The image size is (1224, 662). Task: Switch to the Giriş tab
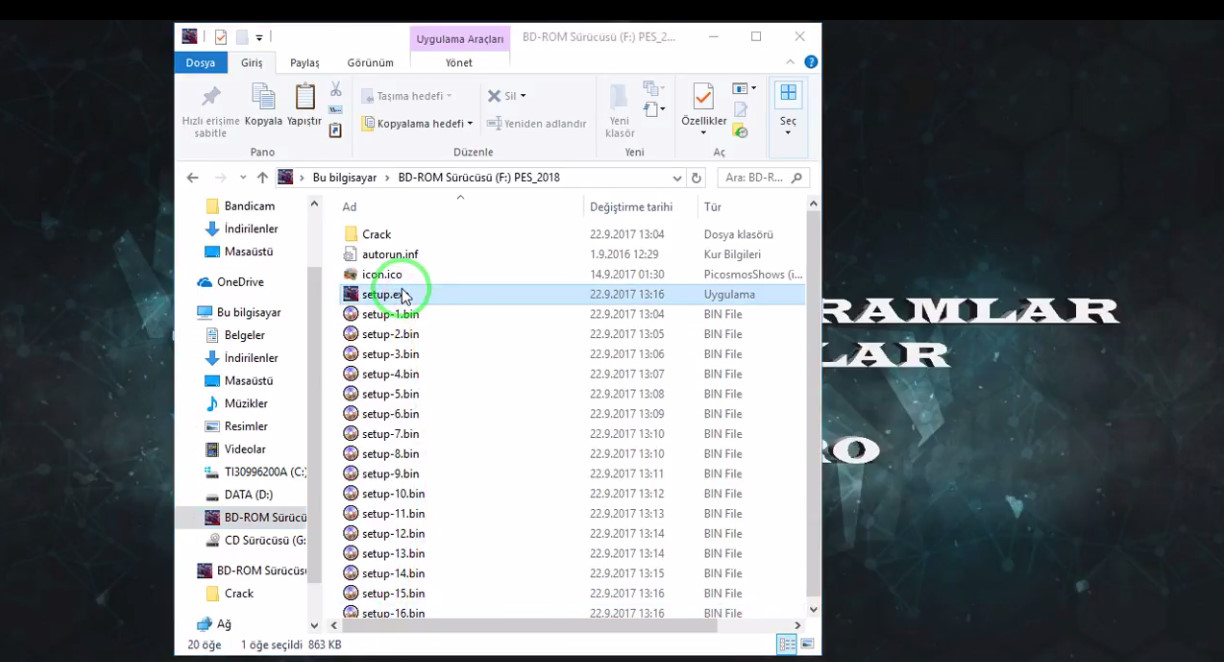coord(252,62)
